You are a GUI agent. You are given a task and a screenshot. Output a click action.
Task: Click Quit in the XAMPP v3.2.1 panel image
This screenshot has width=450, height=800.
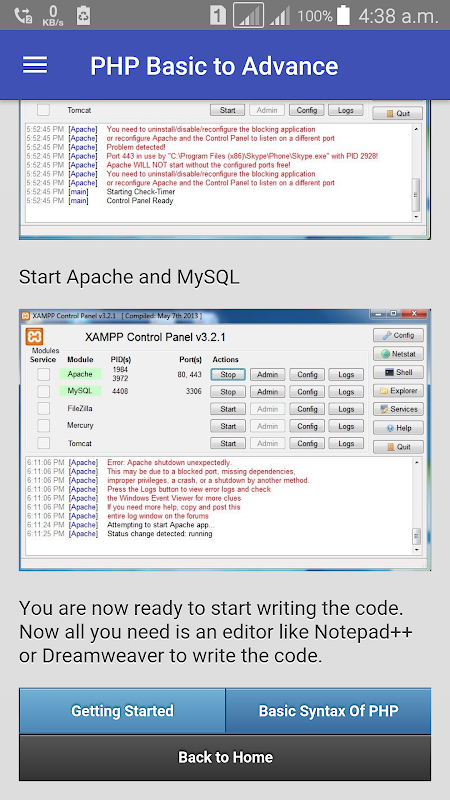point(398,447)
